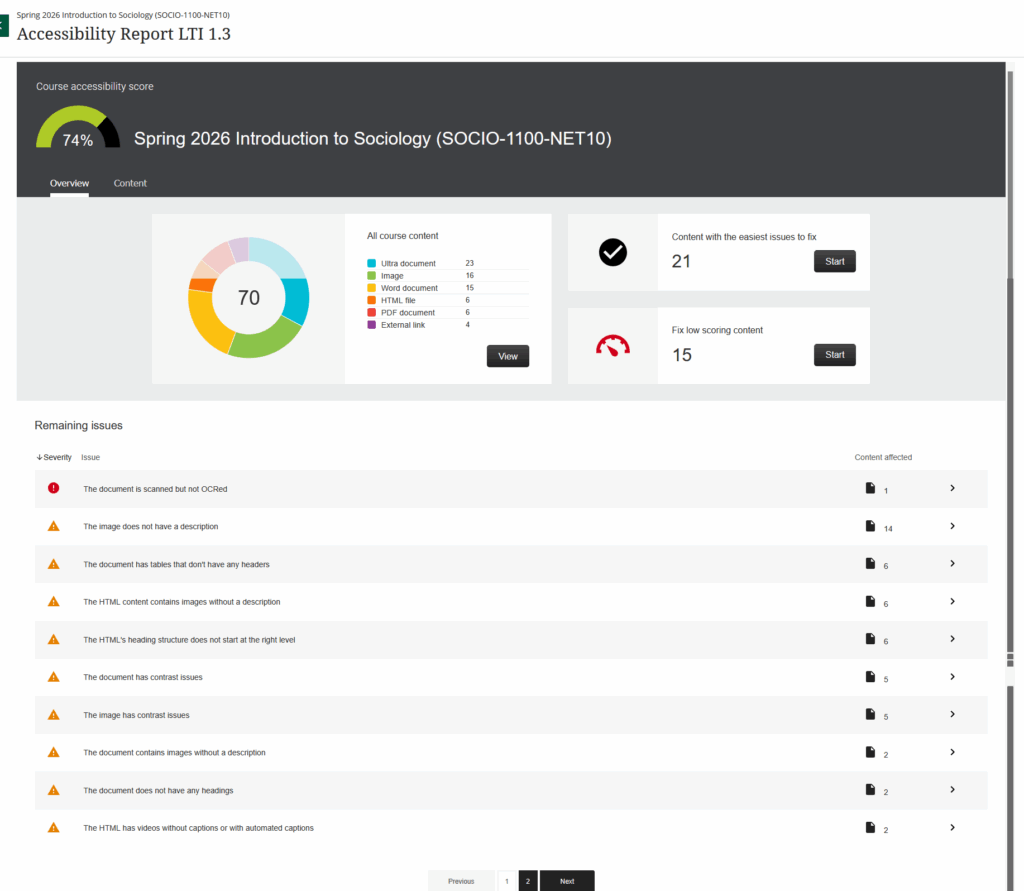Click the black checkmark easiest issues icon
The height and width of the screenshot is (891, 1024).
click(613, 253)
